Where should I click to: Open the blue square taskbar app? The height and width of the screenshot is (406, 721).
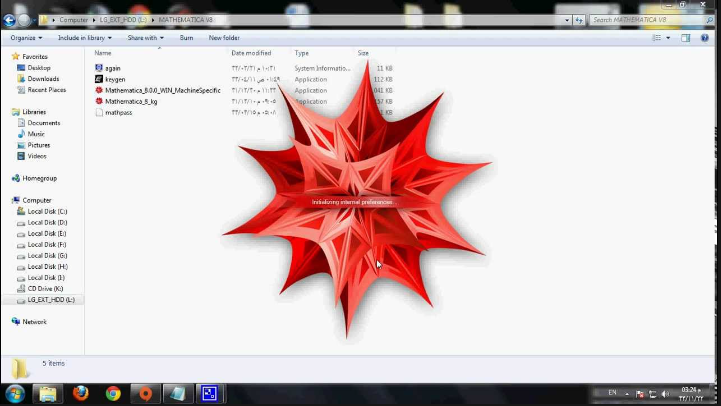pyautogui.click(x=209, y=394)
